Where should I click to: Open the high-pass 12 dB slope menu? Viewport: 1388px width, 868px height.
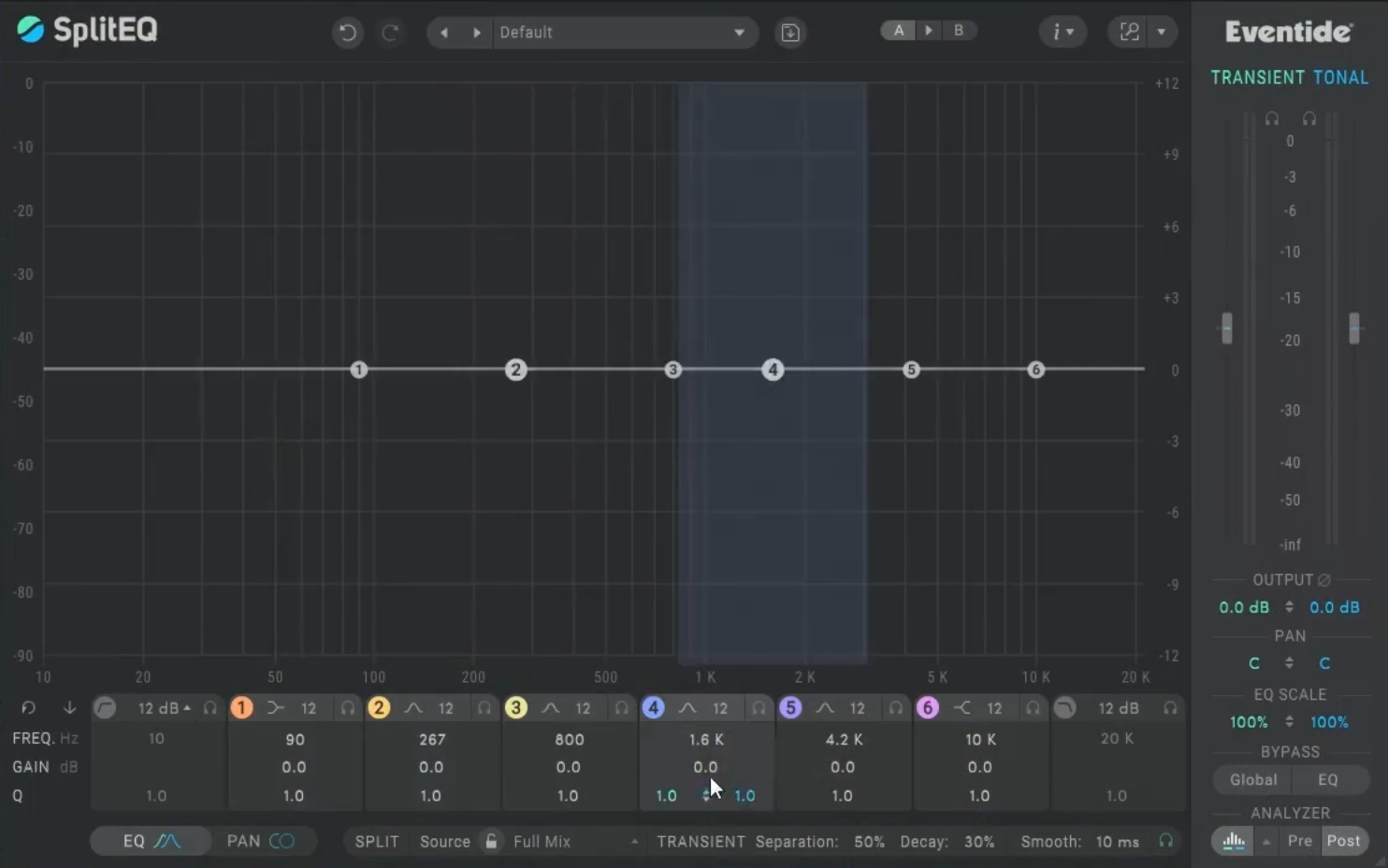164,708
